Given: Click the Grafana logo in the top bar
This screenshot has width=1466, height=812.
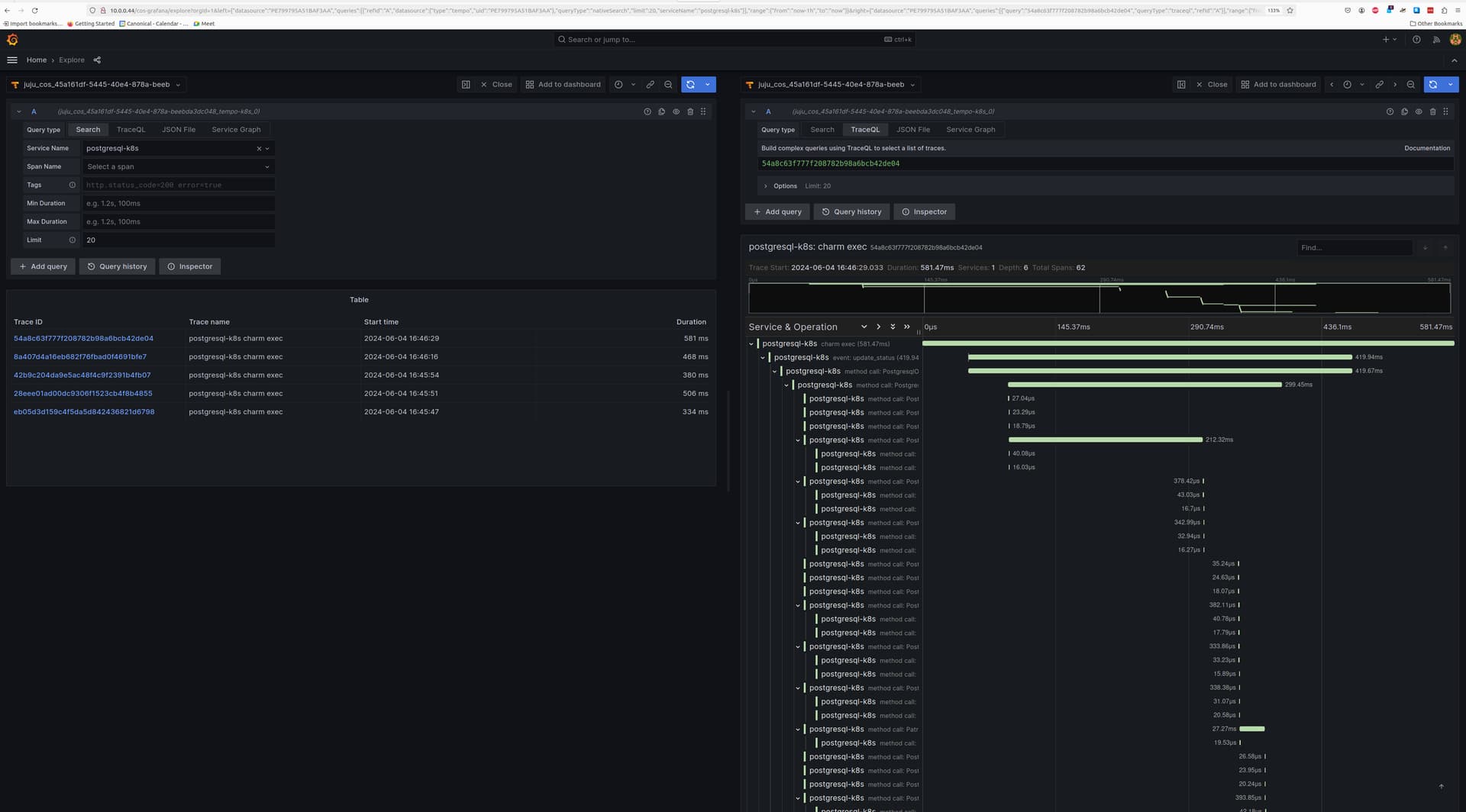Looking at the screenshot, I should (x=12, y=40).
